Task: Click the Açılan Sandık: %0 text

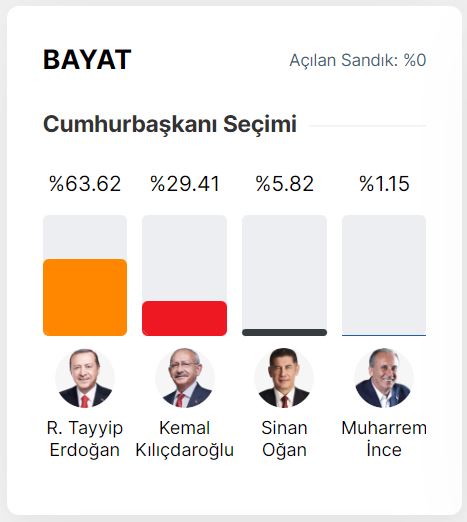Action: point(358,60)
